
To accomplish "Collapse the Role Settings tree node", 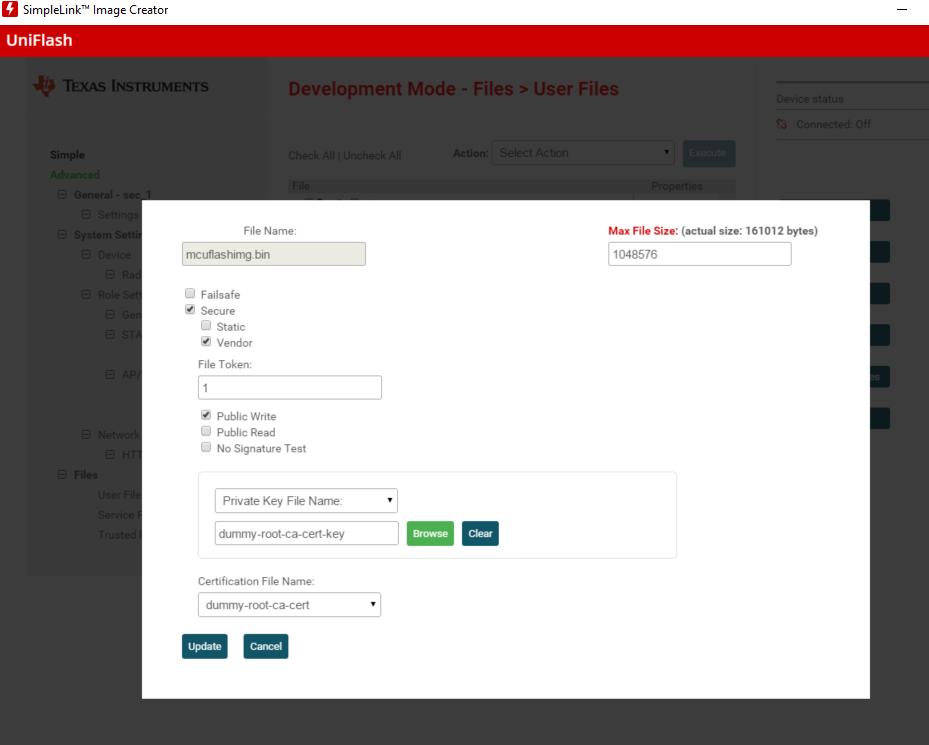I will 86,295.
